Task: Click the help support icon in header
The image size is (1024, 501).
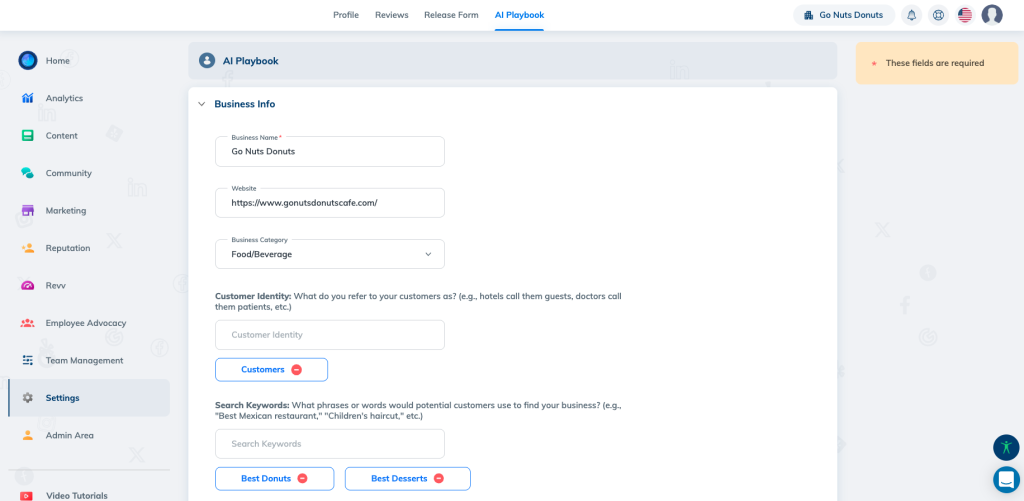Action: click(x=938, y=15)
